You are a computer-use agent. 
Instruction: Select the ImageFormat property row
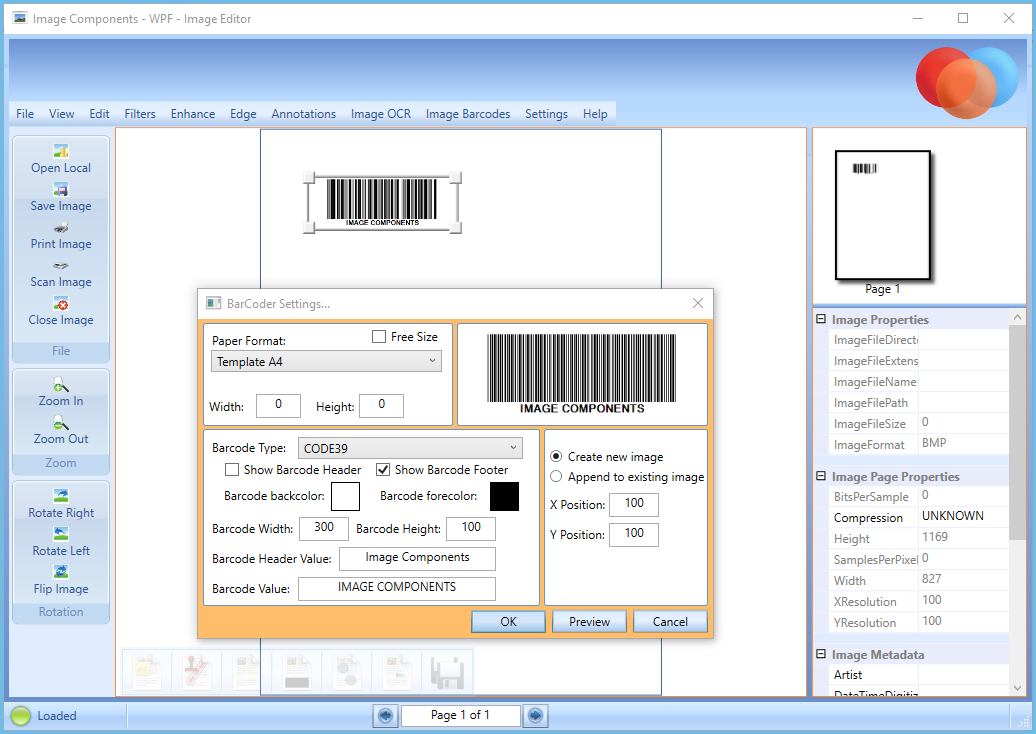918,444
